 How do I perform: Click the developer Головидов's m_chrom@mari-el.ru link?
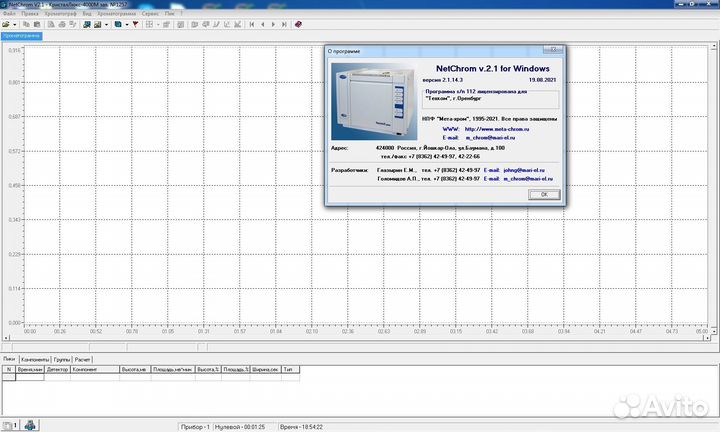(528, 179)
